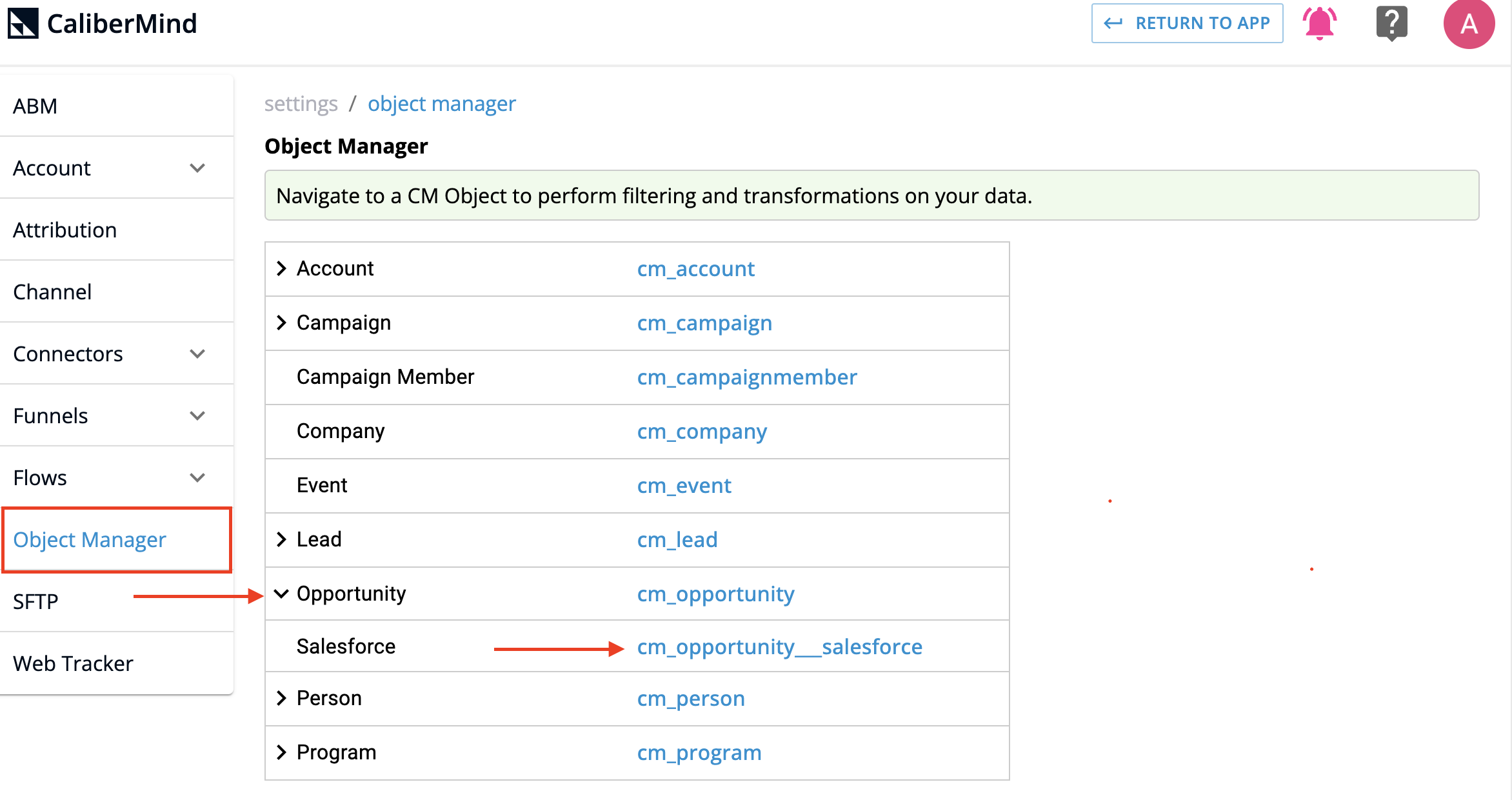Open the cm_person link
Image resolution: width=1512 pixels, height=800 pixels.
pos(691,699)
